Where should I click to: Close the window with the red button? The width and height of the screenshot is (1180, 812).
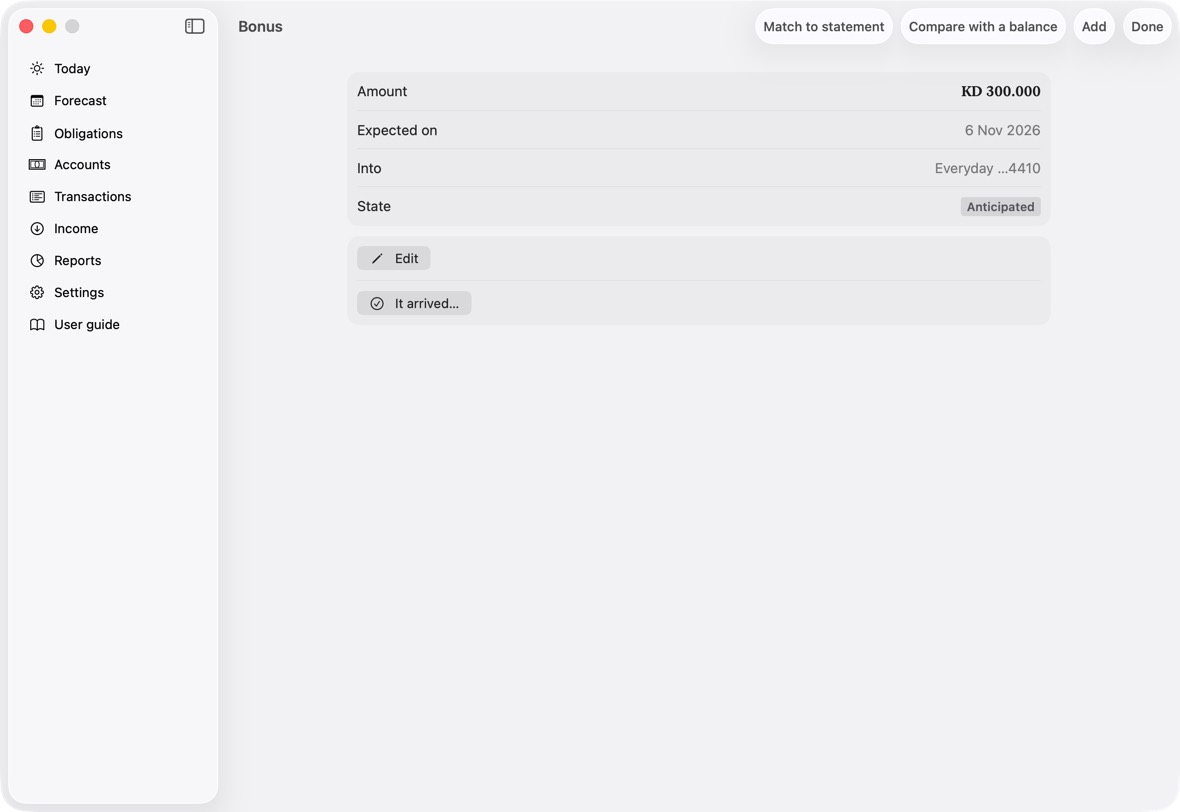pos(26,26)
